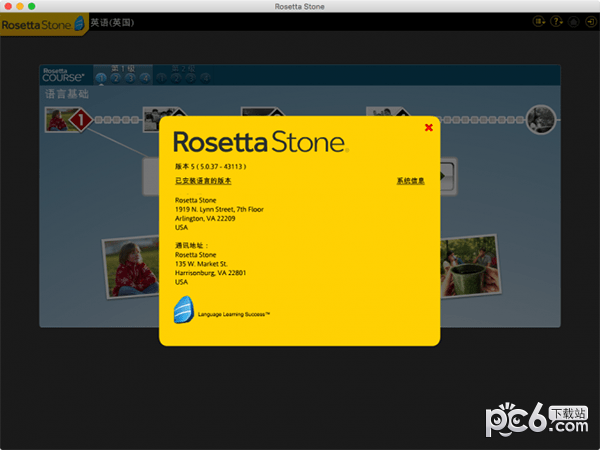Select unit 2 of Level 1
The height and width of the screenshot is (450, 600).
(x=116, y=78)
